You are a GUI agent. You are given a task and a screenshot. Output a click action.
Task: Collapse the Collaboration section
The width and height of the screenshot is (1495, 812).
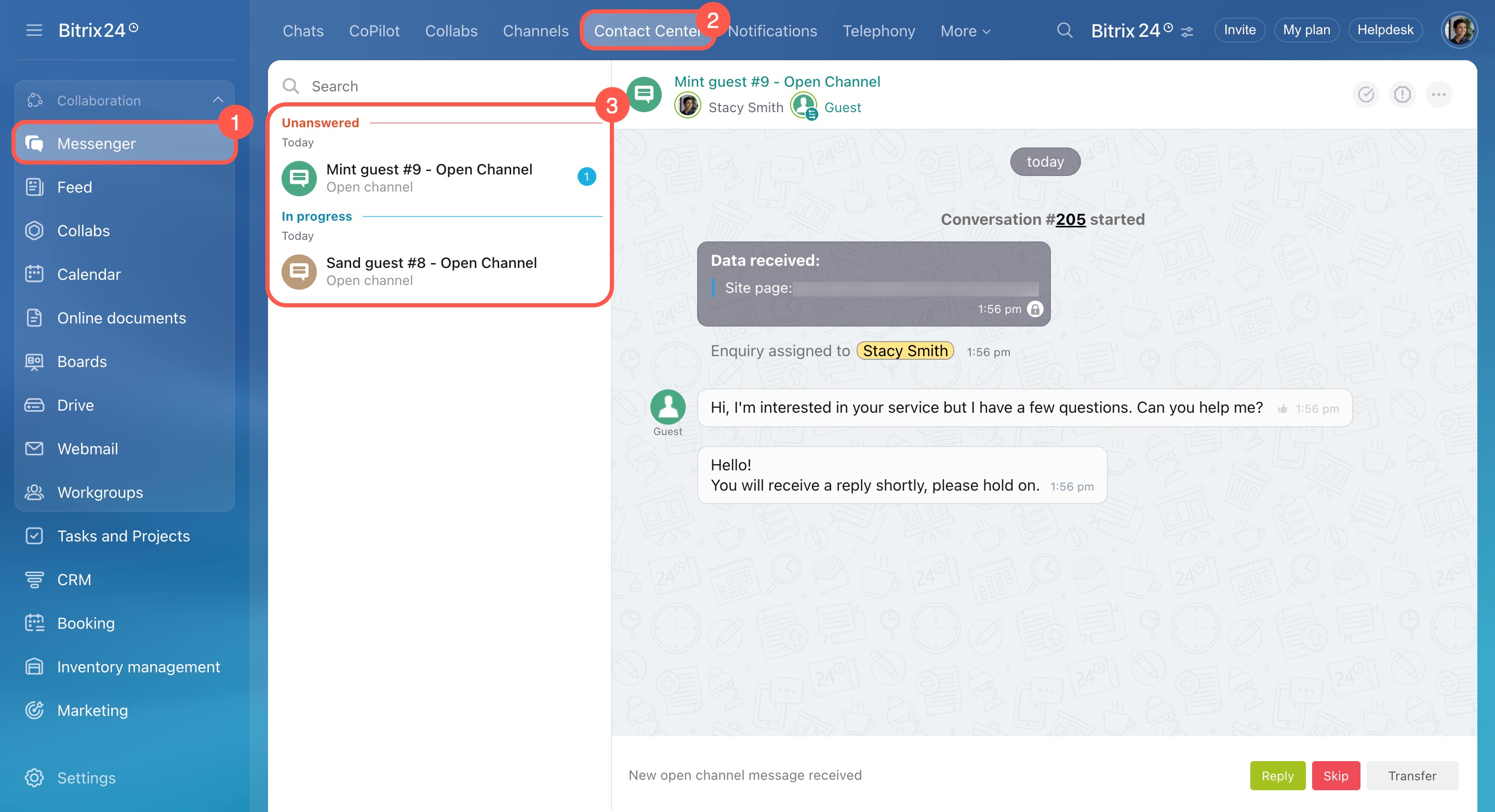[218, 100]
